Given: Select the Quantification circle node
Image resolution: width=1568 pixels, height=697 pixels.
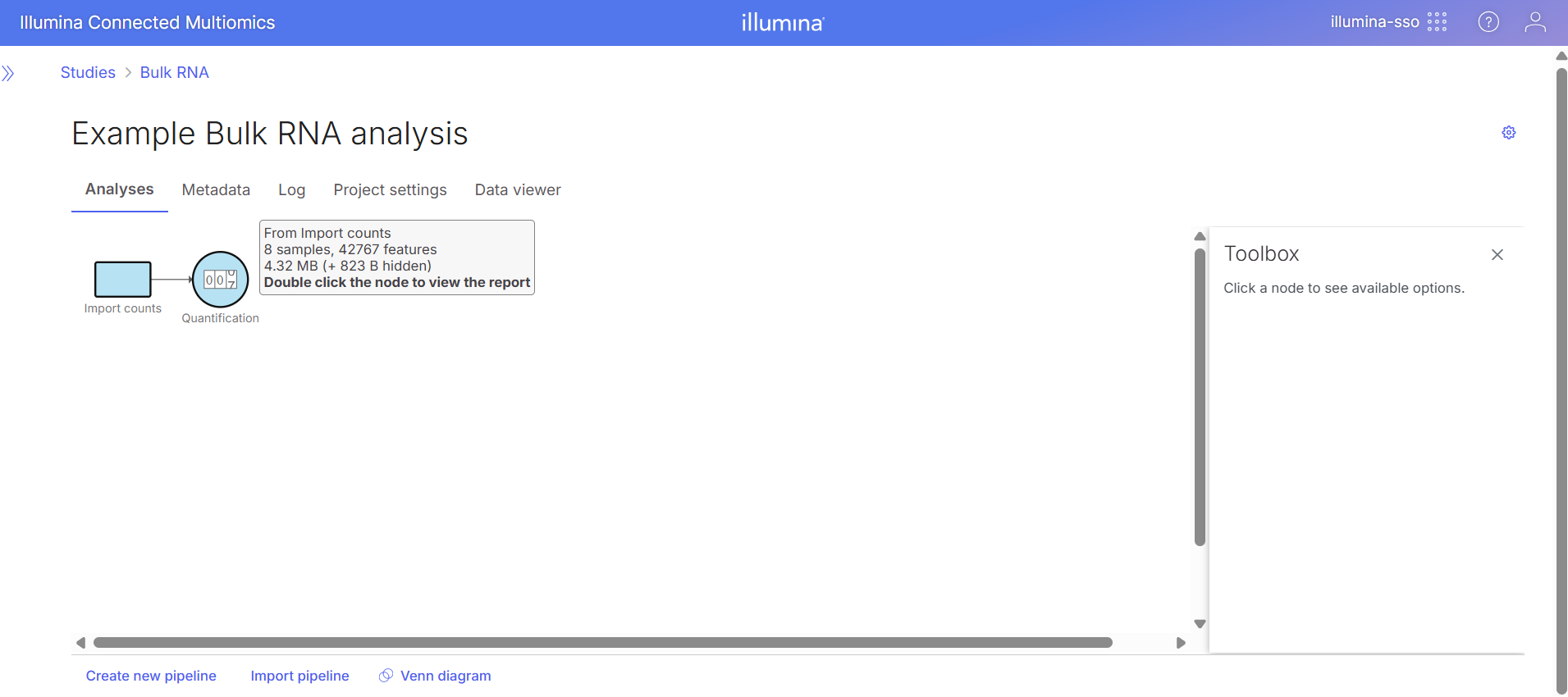Looking at the screenshot, I should [x=220, y=280].
